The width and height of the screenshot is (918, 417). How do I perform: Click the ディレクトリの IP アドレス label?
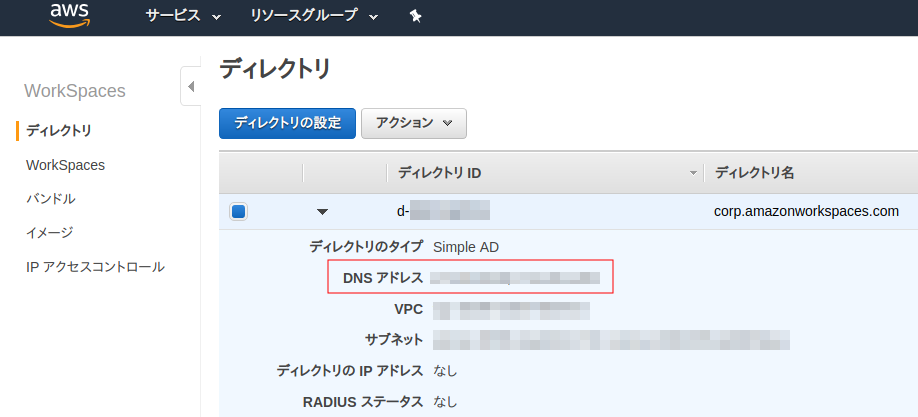point(350,371)
